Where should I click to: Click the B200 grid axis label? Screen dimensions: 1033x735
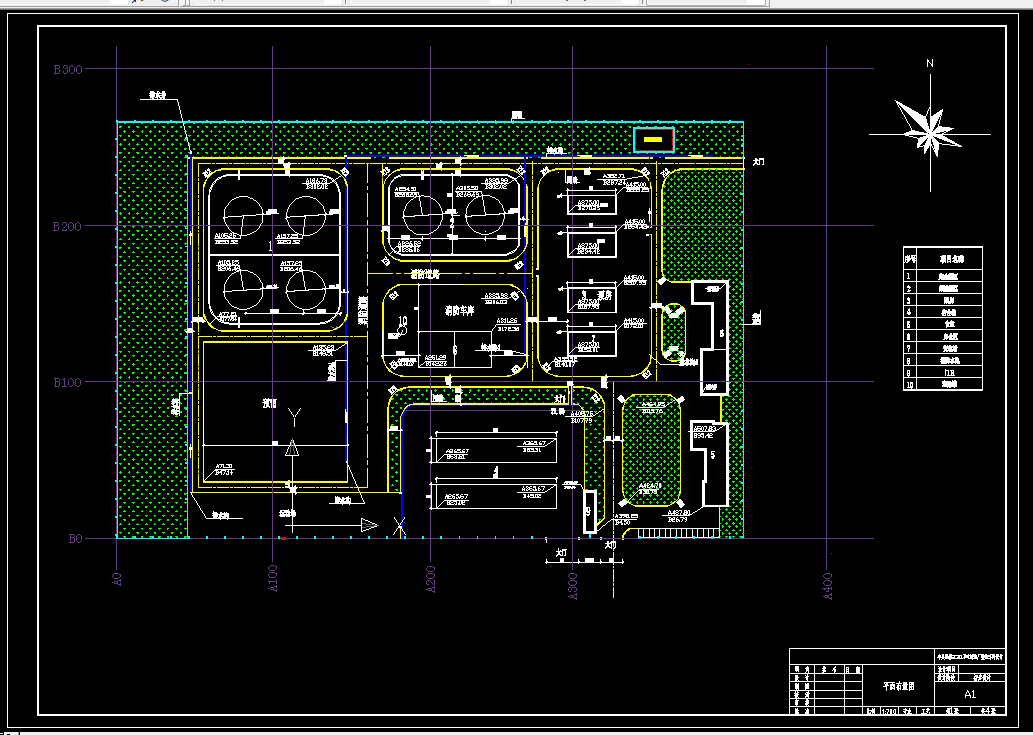click(x=67, y=227)
